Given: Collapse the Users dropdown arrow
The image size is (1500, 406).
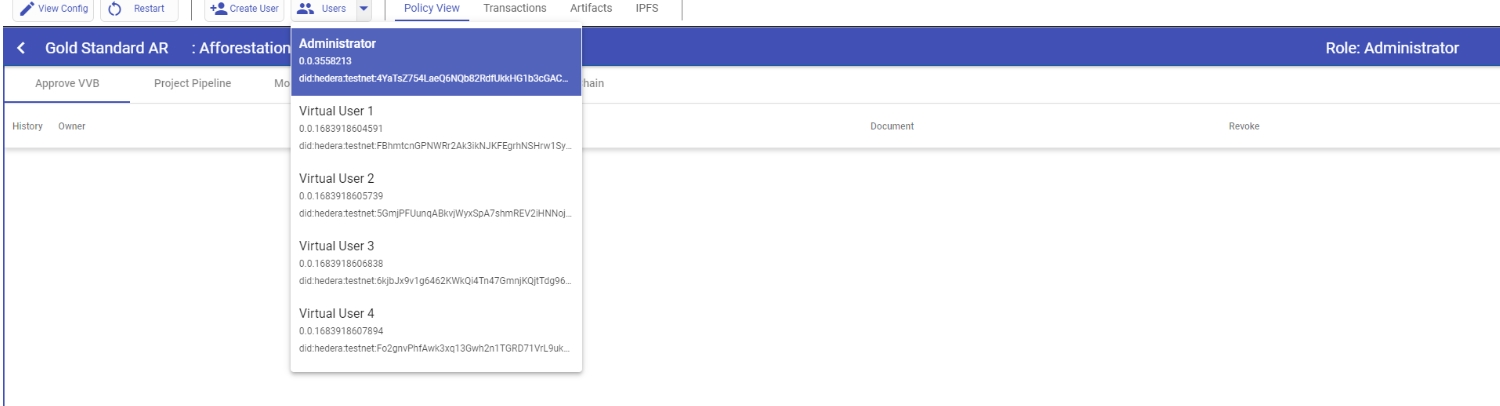Looking at the screenshot, I should tap(362, 9).
